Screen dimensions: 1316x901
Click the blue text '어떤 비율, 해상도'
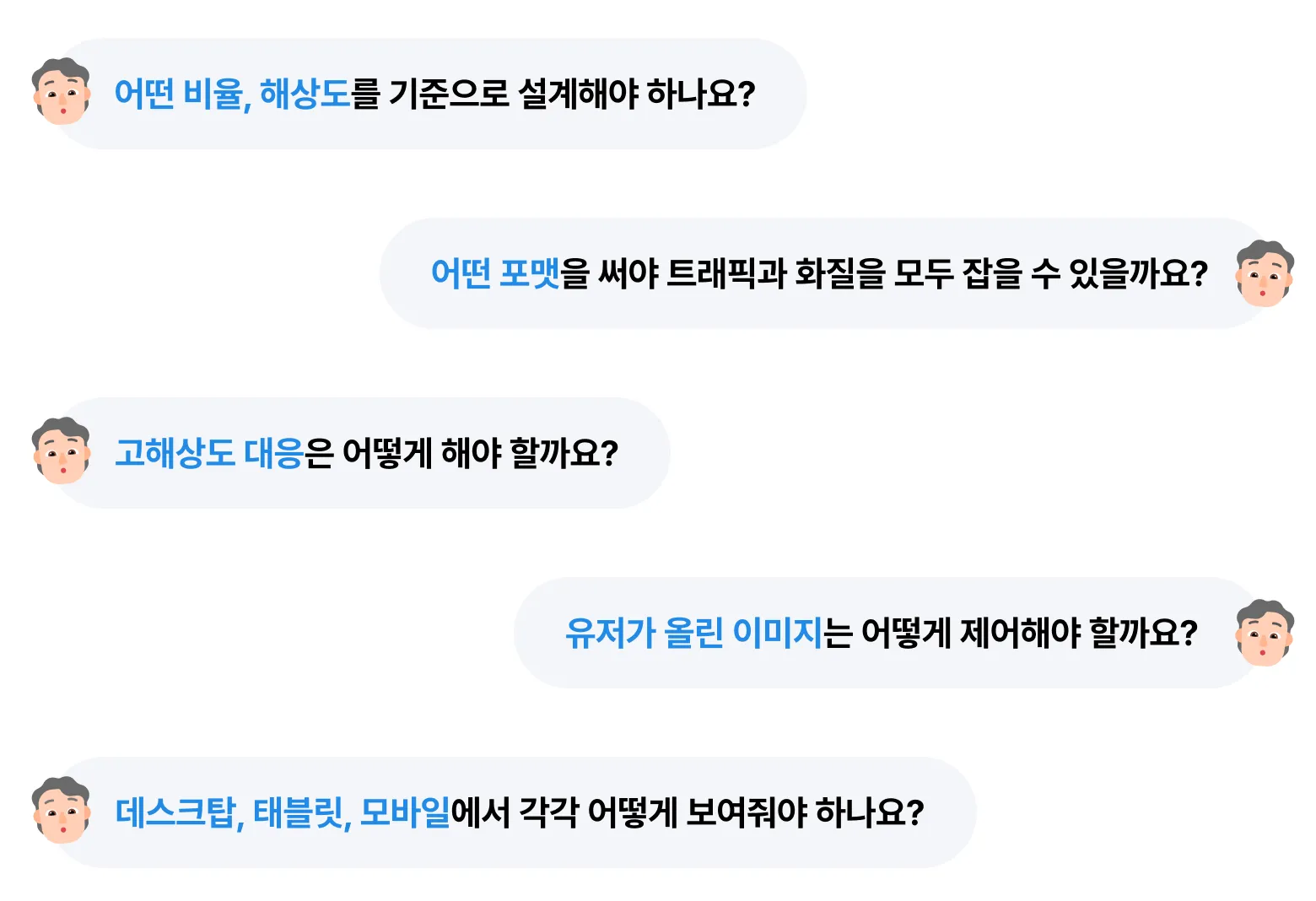click(232, 94)
